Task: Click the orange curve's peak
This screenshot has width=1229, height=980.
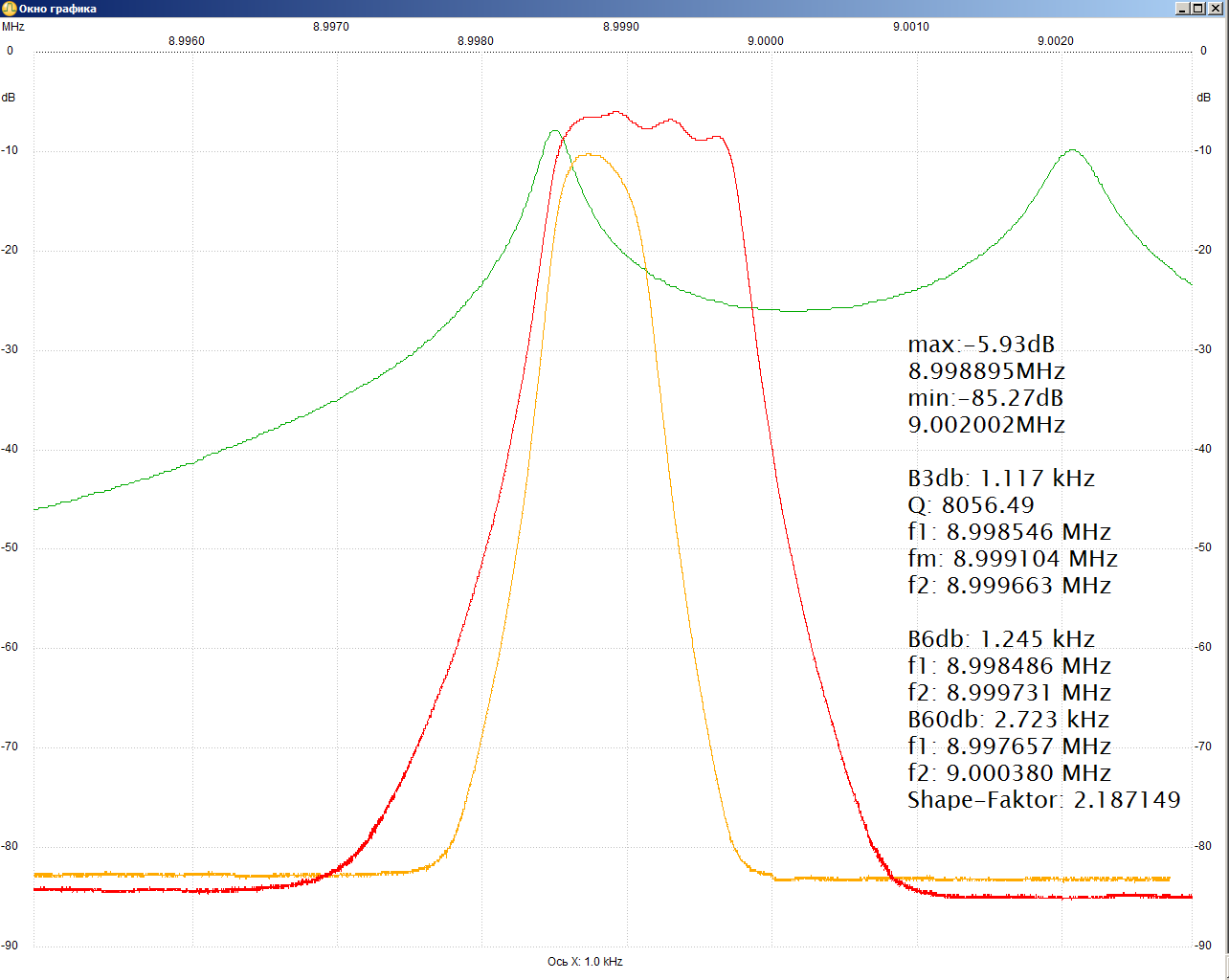Action: [x=588, y=154]
